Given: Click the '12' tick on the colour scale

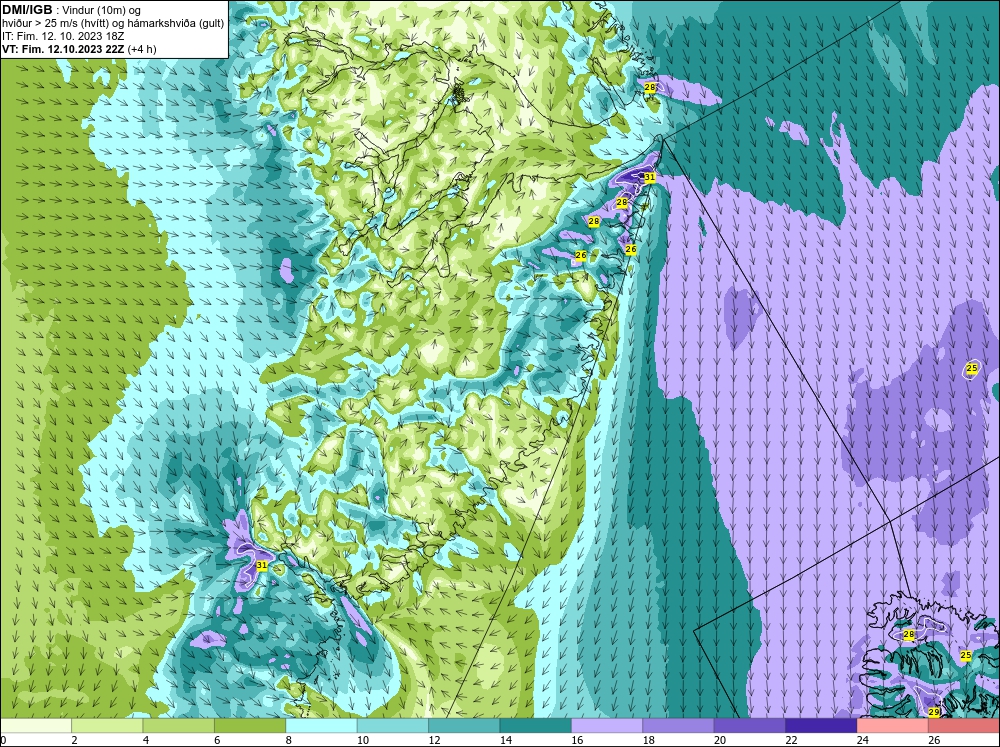Looking at the screenshot, I should tap(434, 741).
